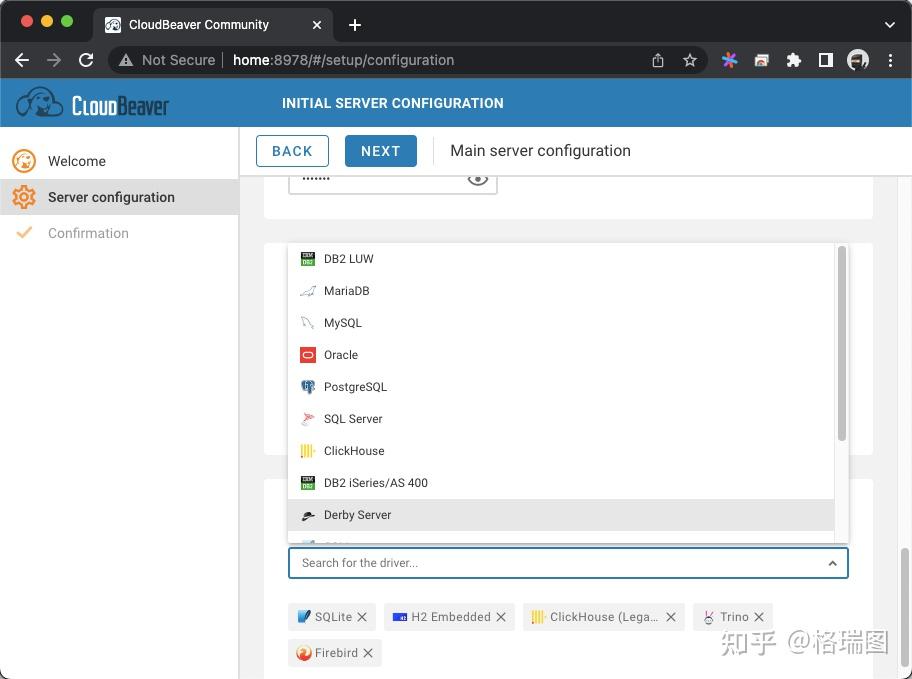Select MySQL from the driver list
Image resolution: width=912 pixels, height=679 pixels.
click(x=561, y=323)
